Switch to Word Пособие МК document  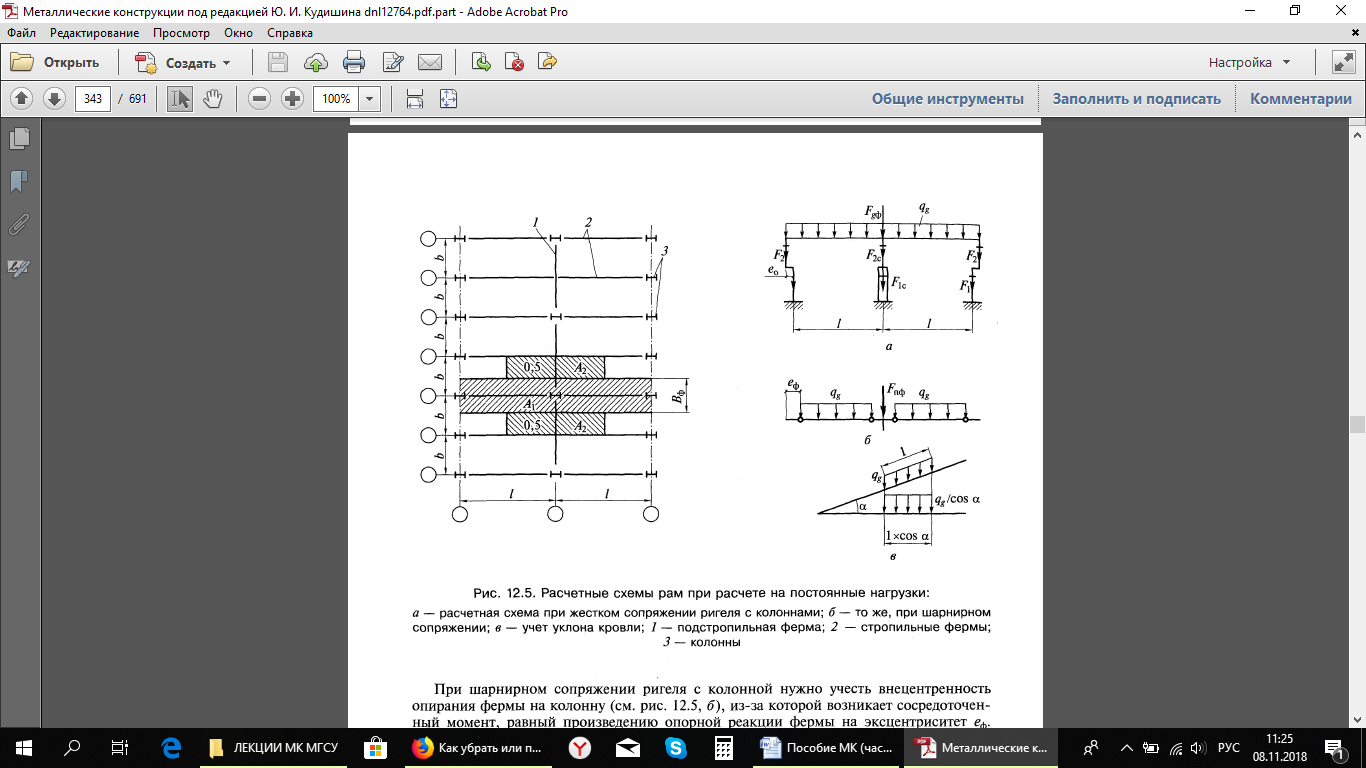coord(827,748)
